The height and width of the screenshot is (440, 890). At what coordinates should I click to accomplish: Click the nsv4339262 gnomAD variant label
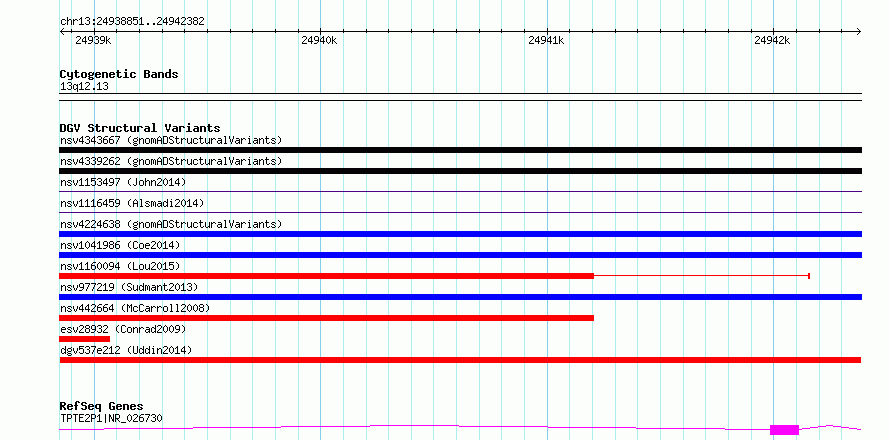click(171, 161)
